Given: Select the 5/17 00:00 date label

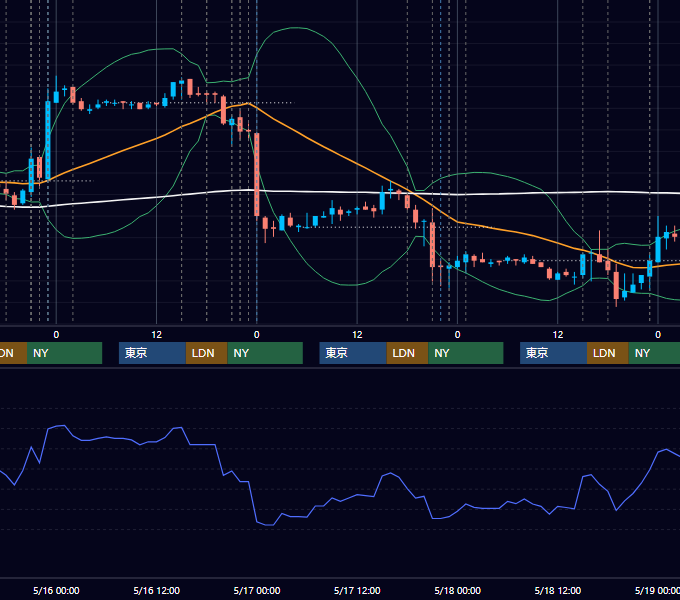Looking at the screenshot, I should click(257, 590).
